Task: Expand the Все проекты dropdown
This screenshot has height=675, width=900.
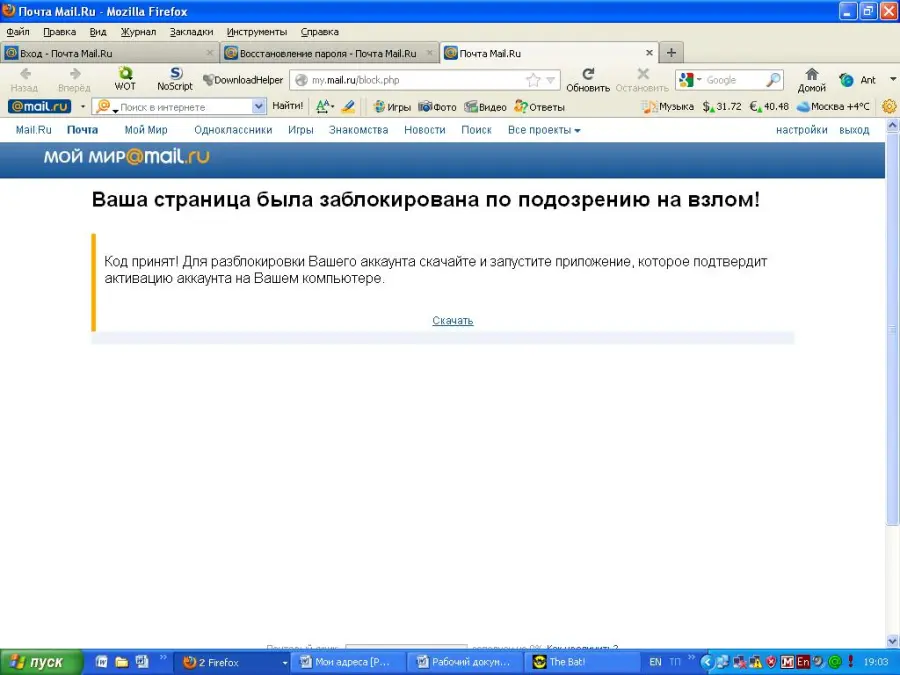Action: click(x=544, y=130)
